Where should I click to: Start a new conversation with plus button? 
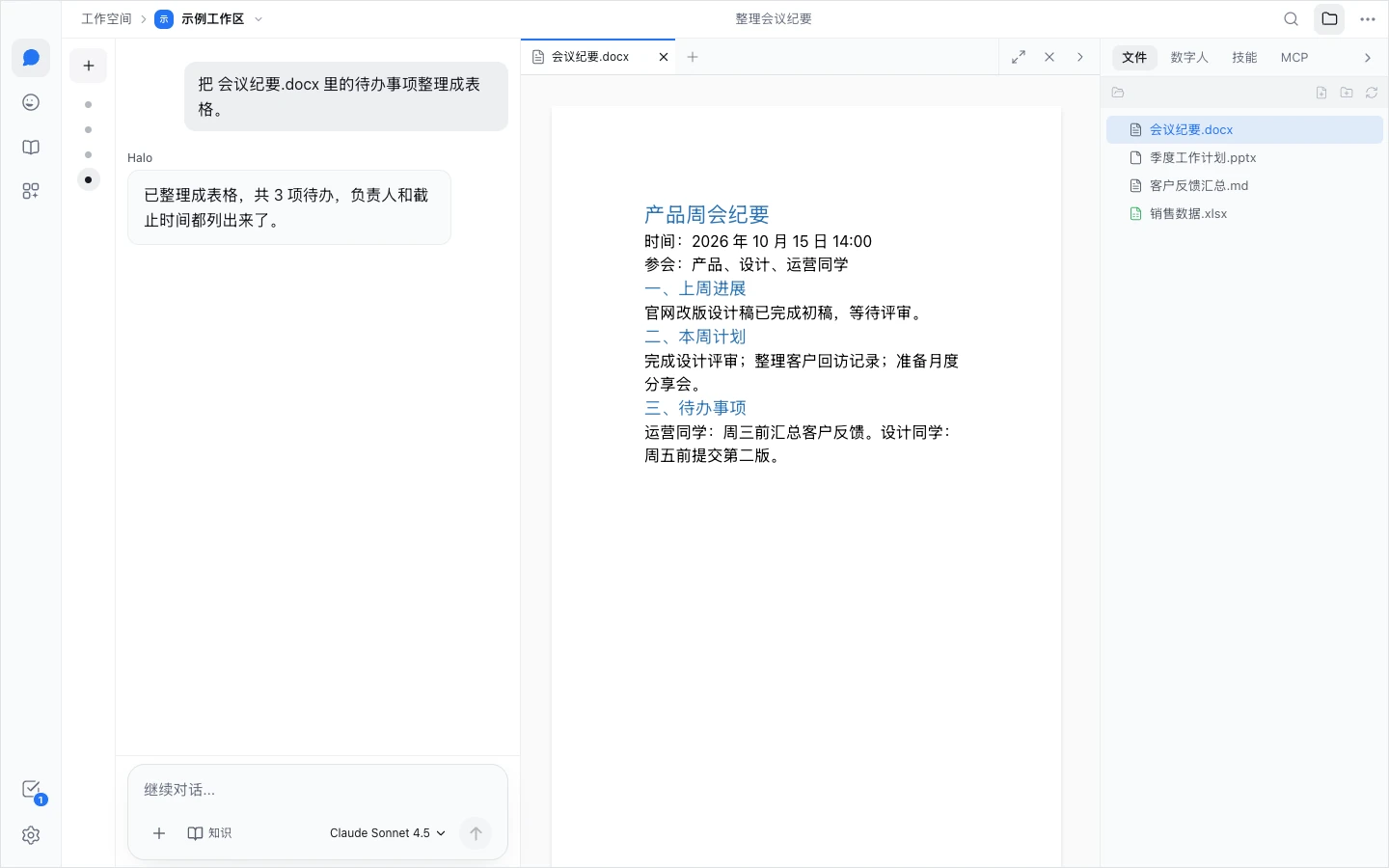point(89,66)
